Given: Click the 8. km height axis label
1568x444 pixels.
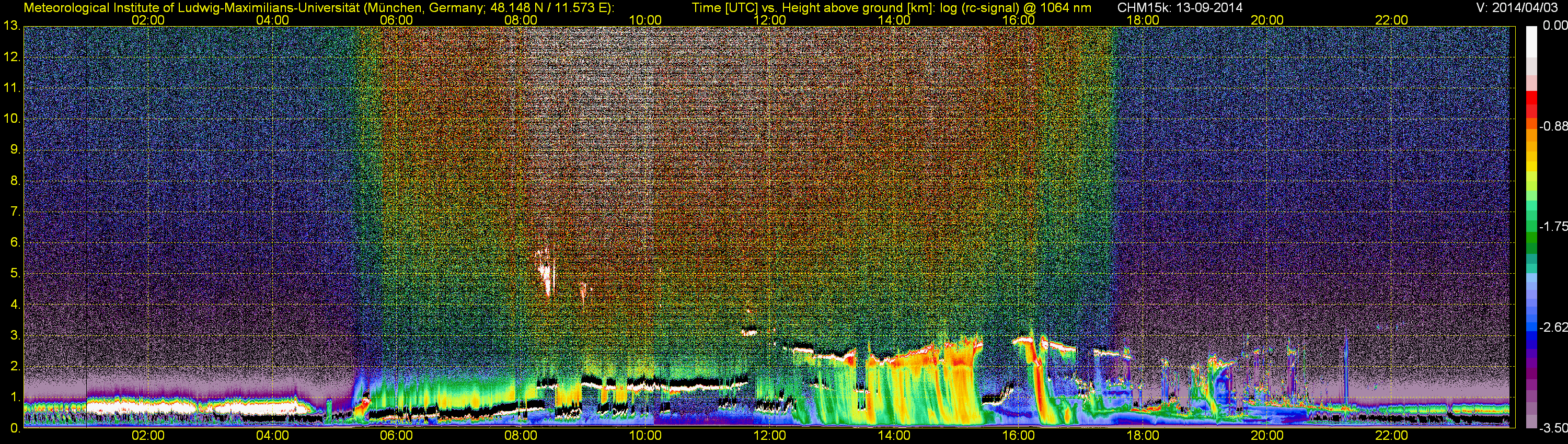Looking at the screenshot, I should (16, 181).
